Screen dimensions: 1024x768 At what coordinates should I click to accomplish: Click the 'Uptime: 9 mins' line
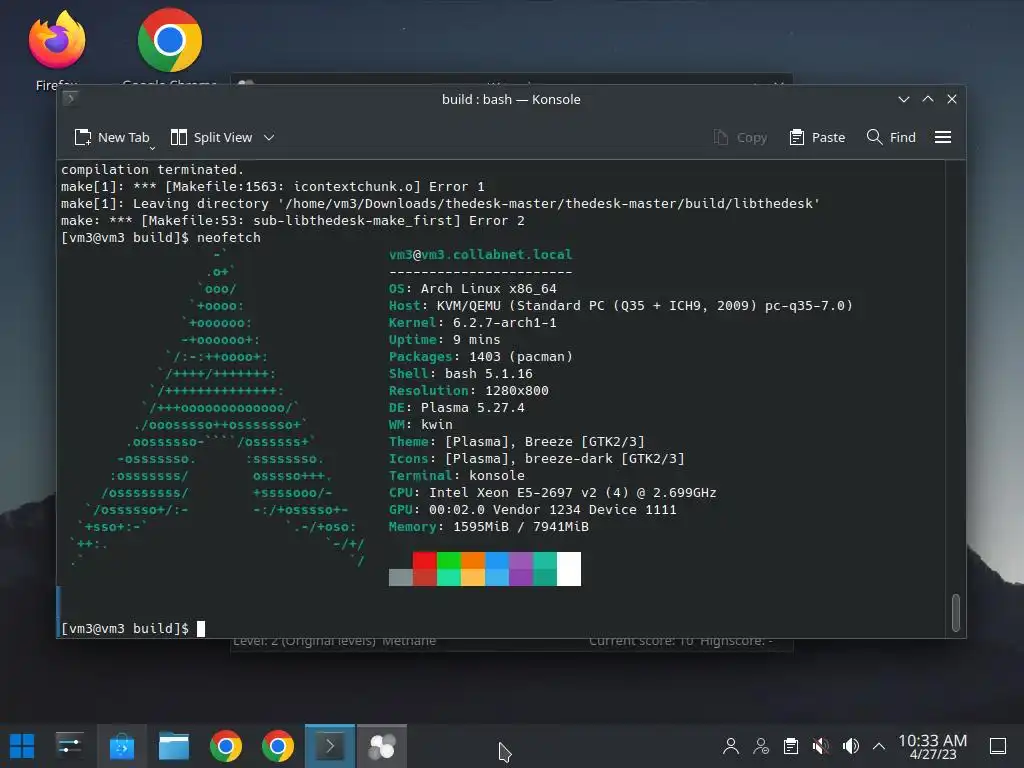click(x=445, y=340)
